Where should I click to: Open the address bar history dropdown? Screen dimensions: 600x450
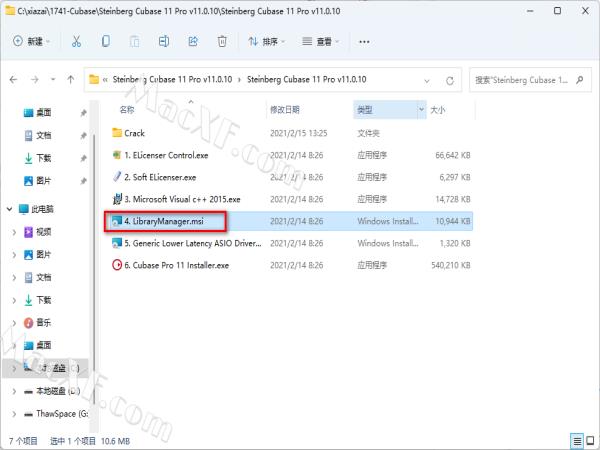tap(427, 80)
